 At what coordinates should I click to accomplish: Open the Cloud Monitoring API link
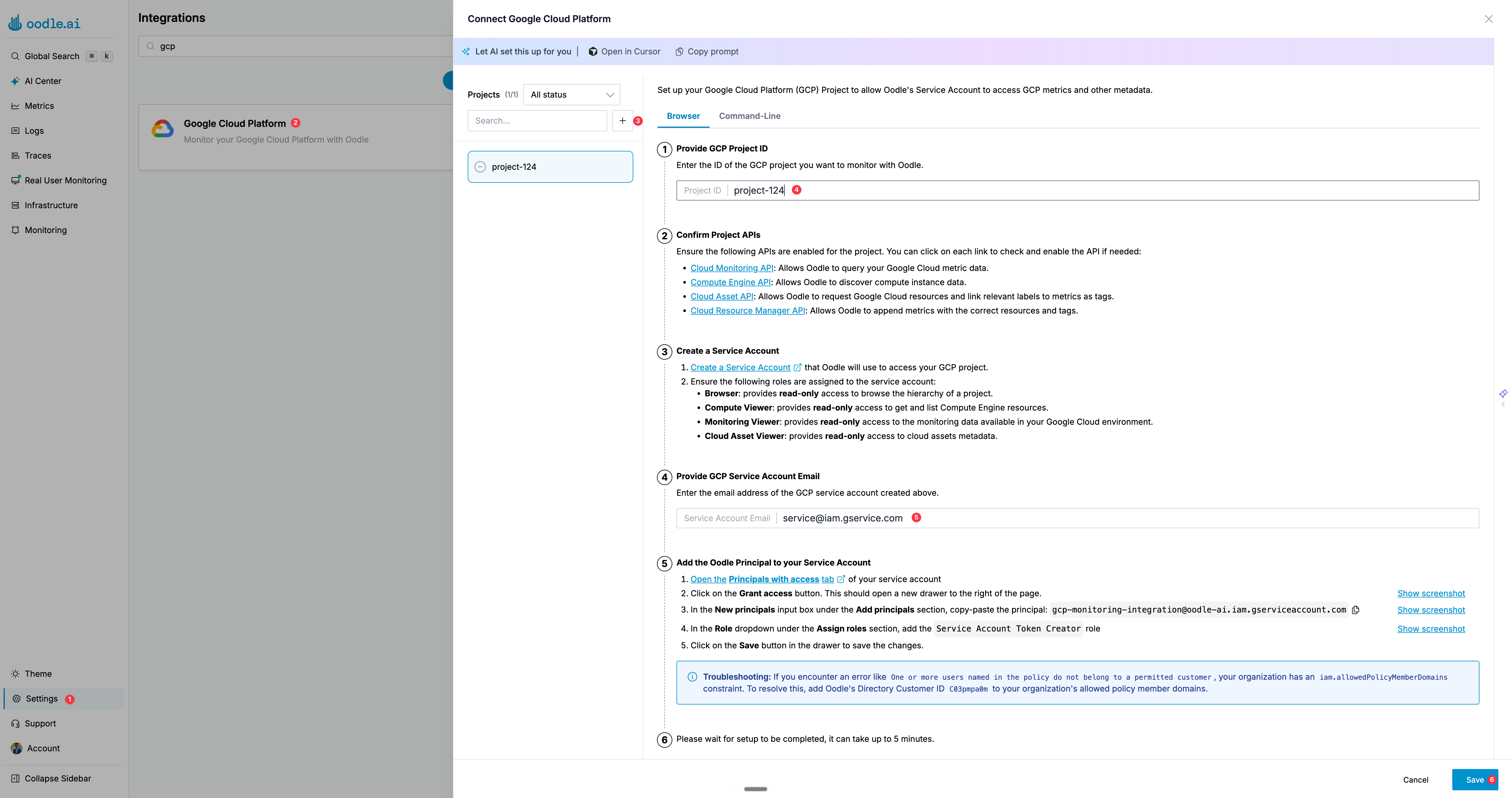coord(731,268)
